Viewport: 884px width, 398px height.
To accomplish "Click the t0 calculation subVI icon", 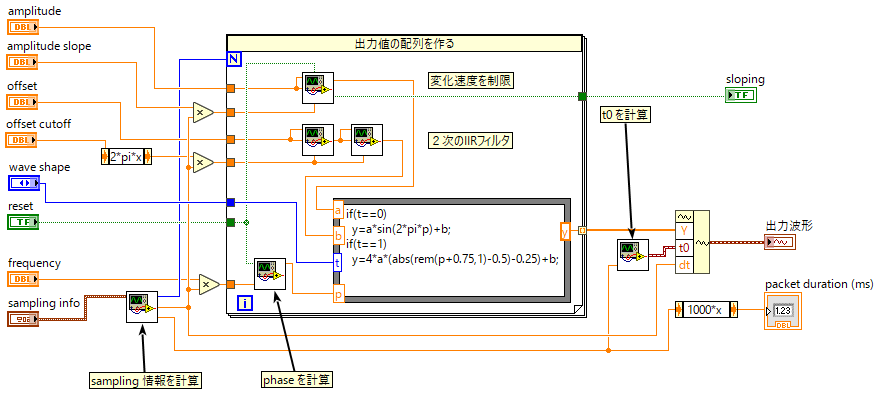I will click(x=633, y=255).
